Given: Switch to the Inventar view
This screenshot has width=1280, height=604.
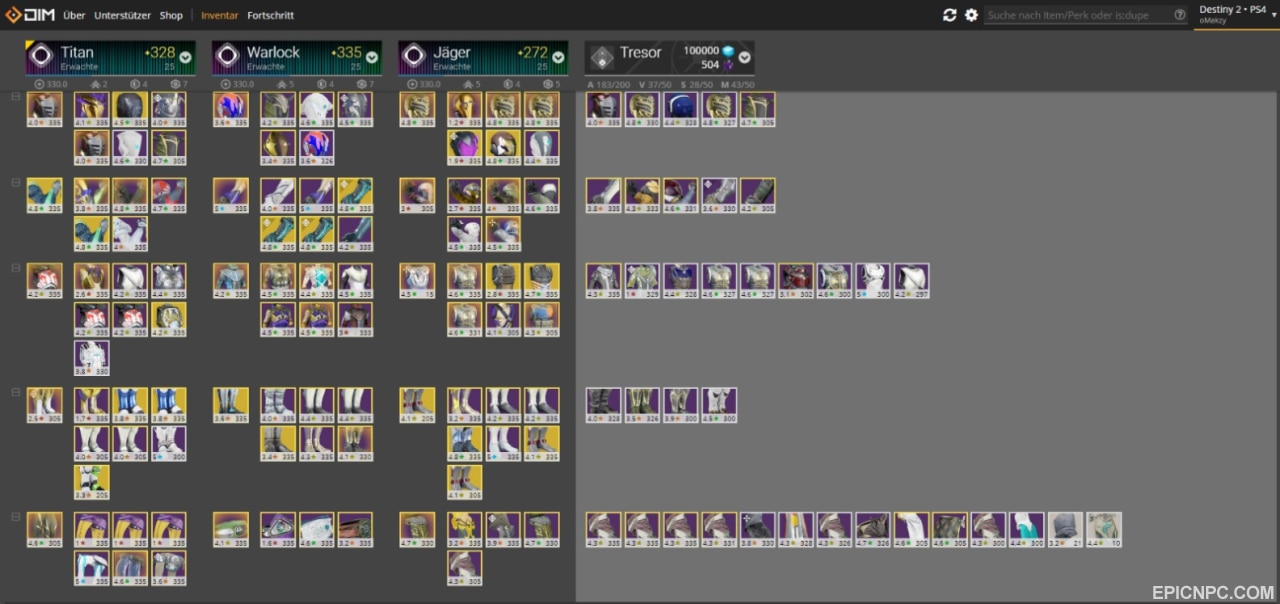Looking at the screenshot, I should (x=219, y=15).
